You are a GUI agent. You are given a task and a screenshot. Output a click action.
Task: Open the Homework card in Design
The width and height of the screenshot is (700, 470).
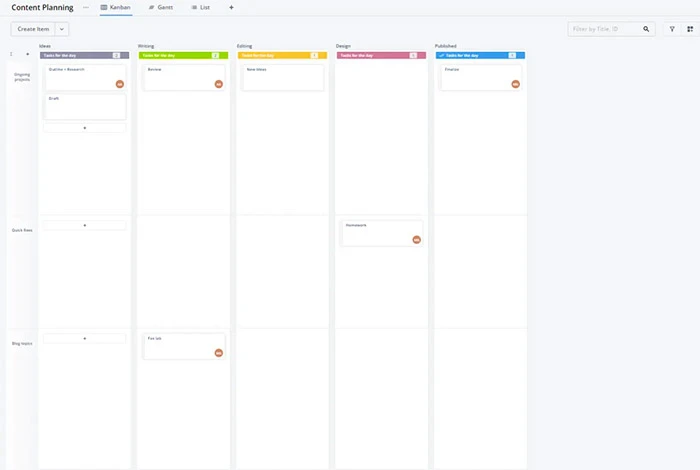point(381,233)
